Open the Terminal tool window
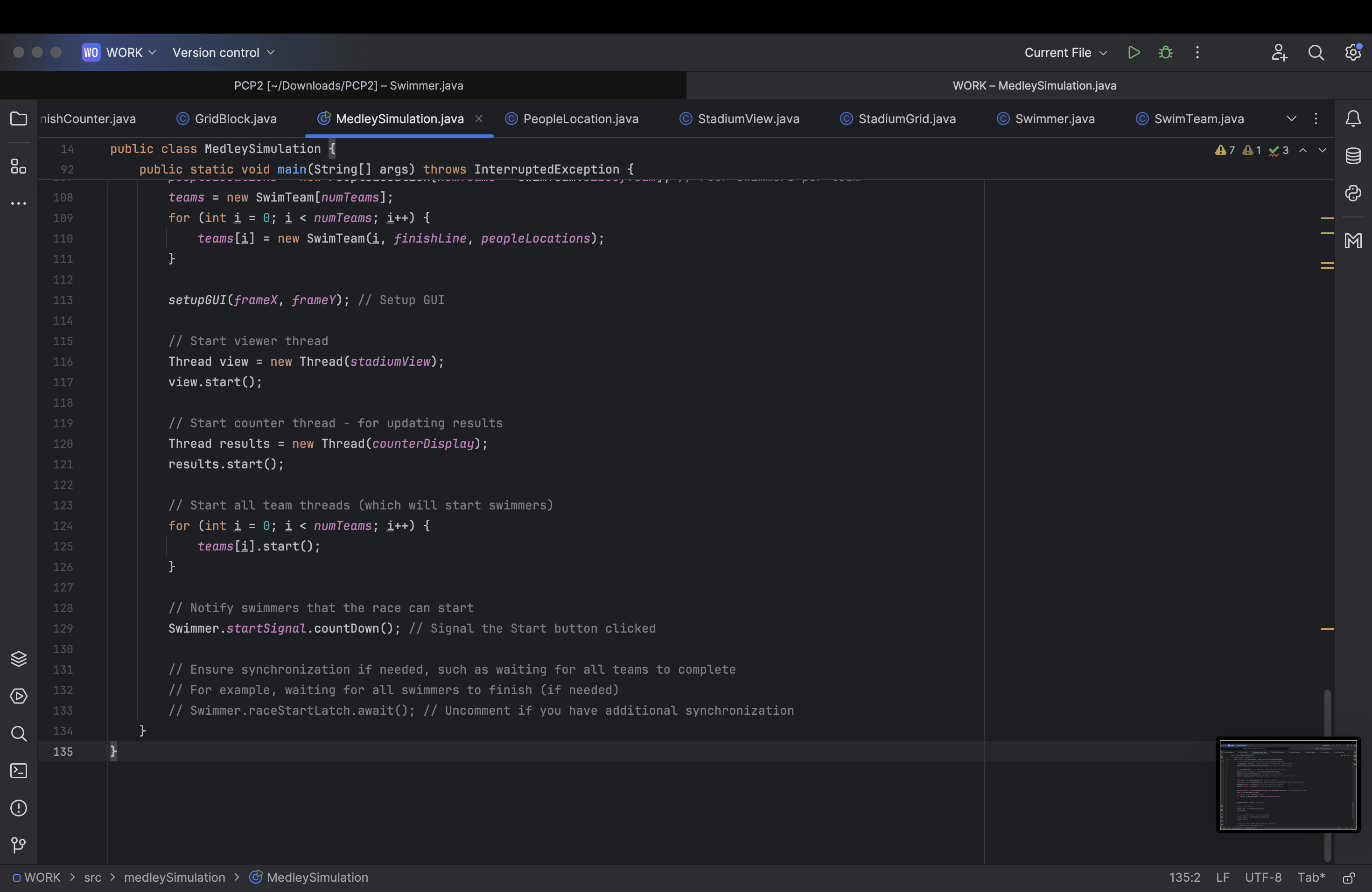The image size is (1372, 892). point(19,771)
